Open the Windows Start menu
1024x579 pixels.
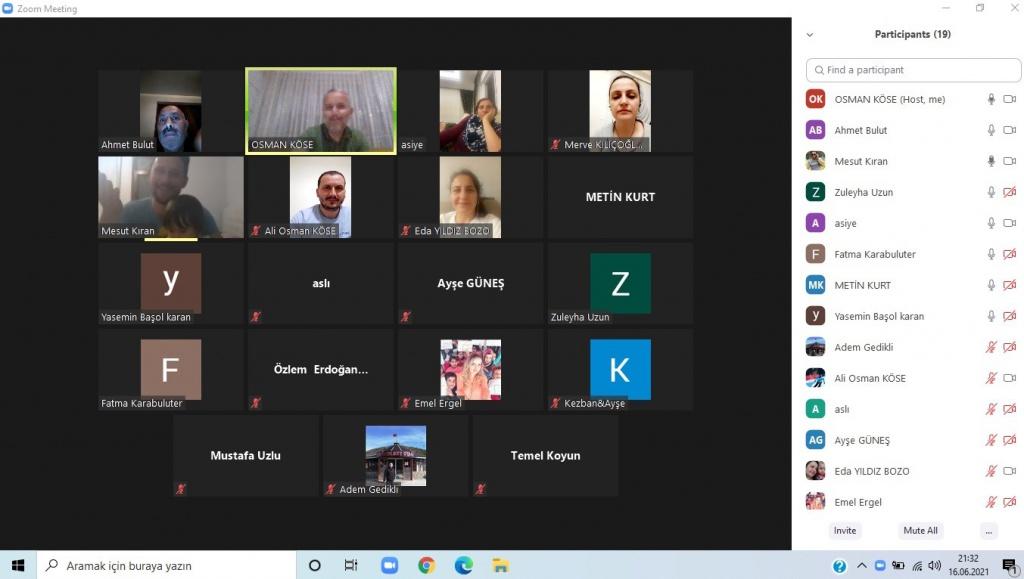[18, 565]
